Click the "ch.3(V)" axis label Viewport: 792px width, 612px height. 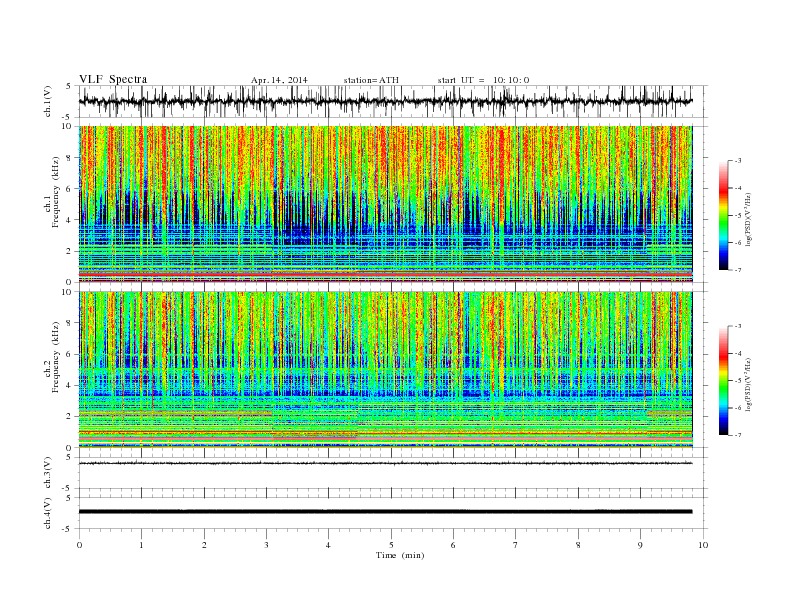pos(48,475)
